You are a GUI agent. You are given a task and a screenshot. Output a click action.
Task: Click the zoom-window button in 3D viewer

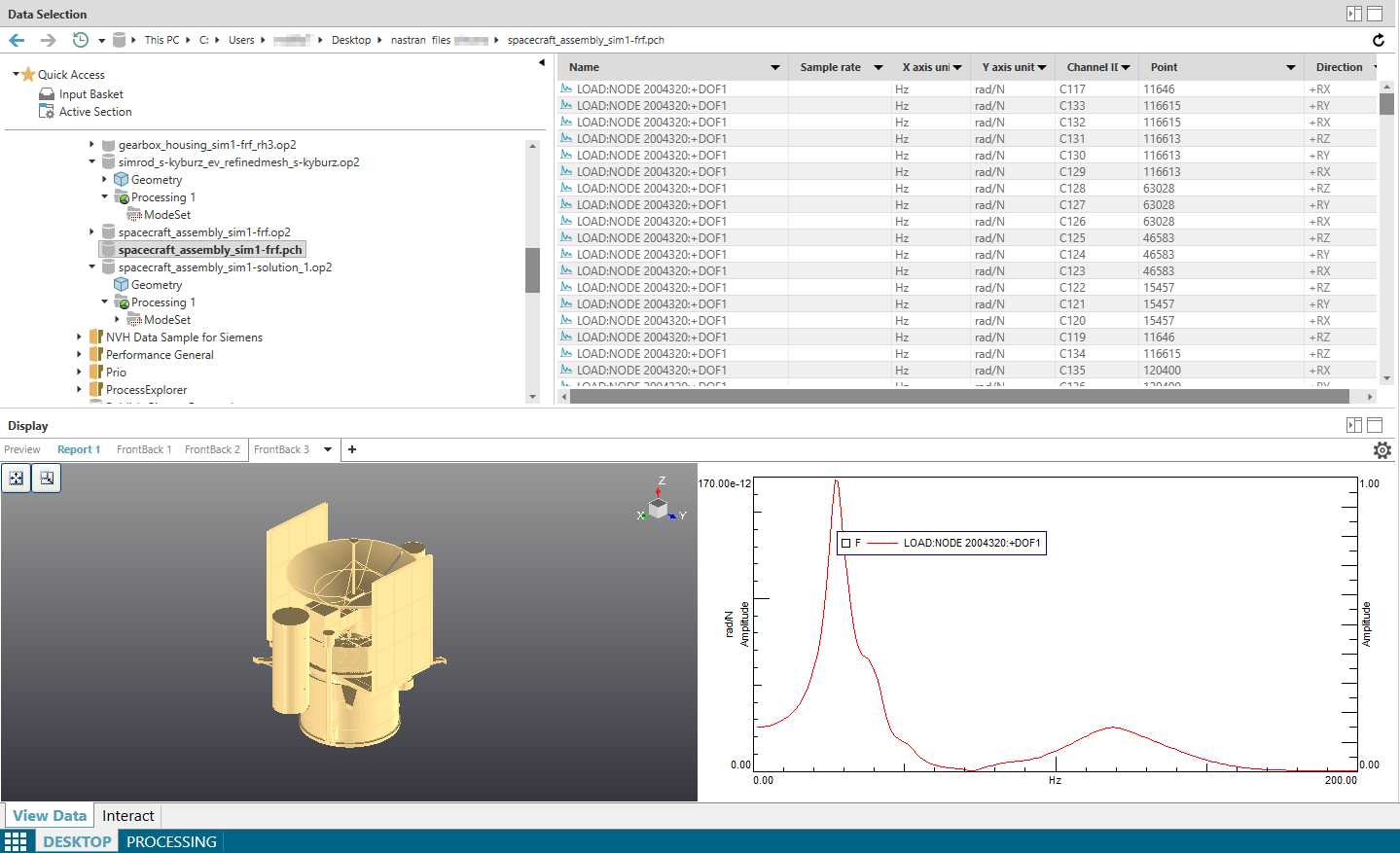pos(47,478)
